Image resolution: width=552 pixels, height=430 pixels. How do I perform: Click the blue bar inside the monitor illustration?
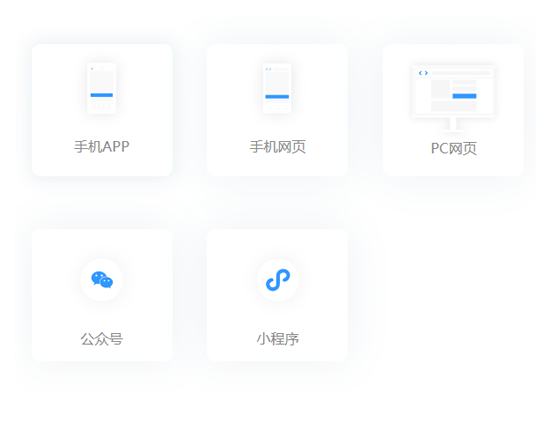coord(464,96)
